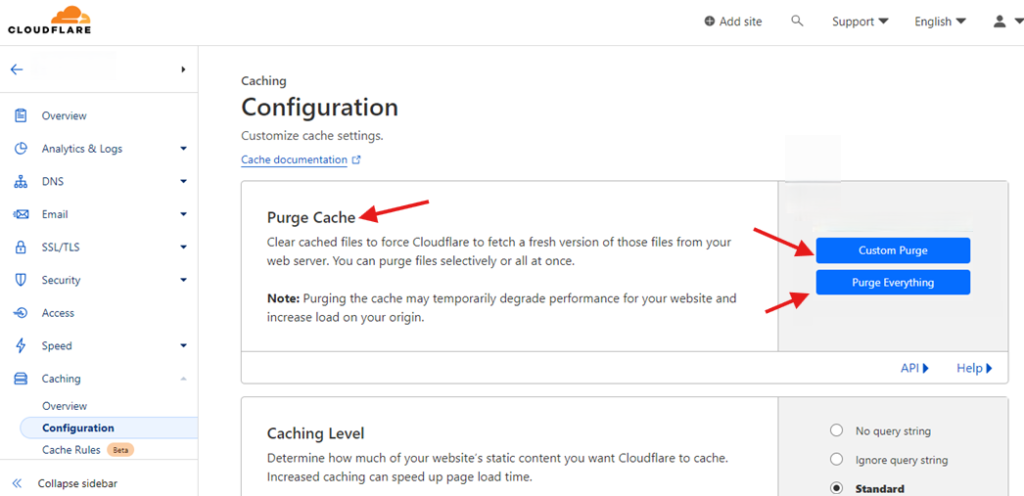Open the Cache documentation link
Screen dimensions: 1024x496
294,160
